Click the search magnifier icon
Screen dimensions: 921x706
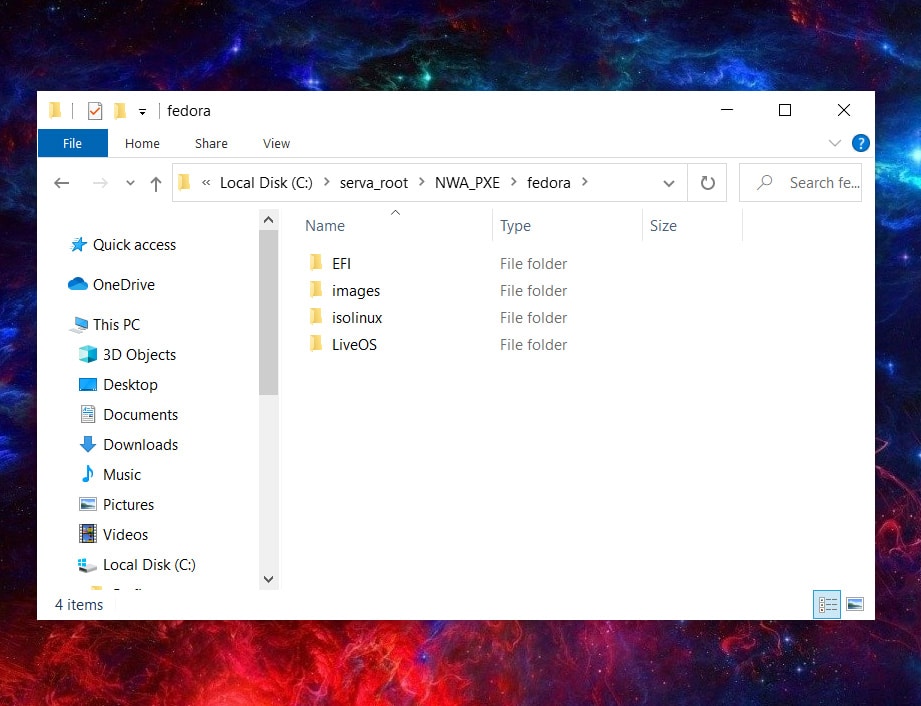tap(764, 183)
